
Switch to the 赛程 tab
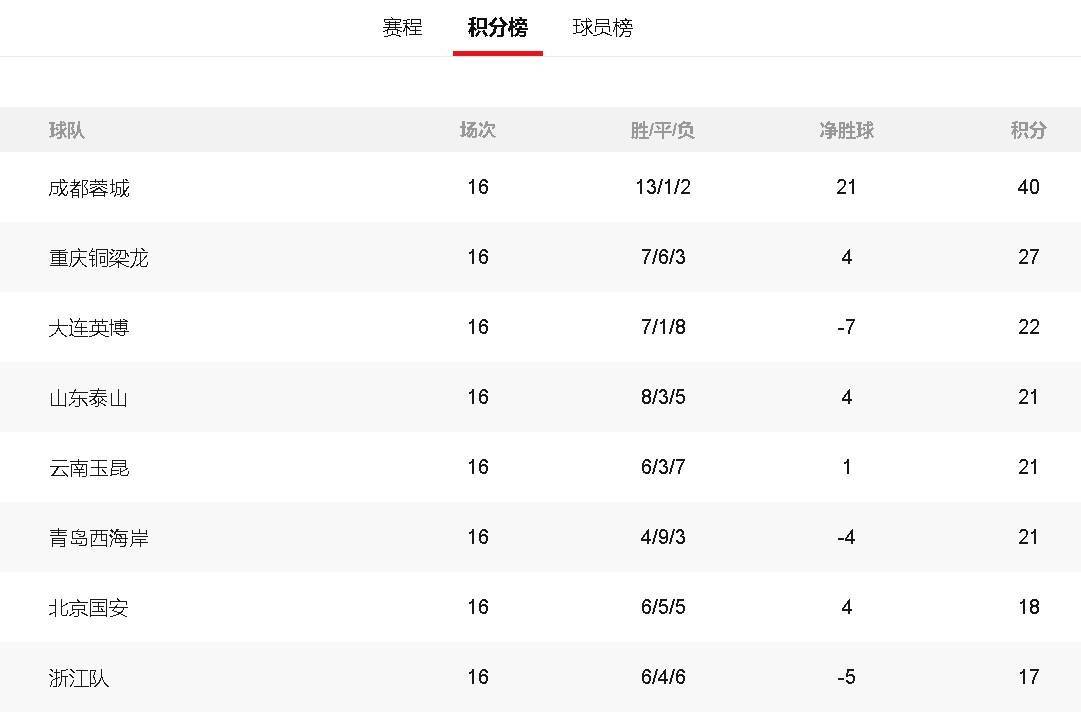coord(402,28)
